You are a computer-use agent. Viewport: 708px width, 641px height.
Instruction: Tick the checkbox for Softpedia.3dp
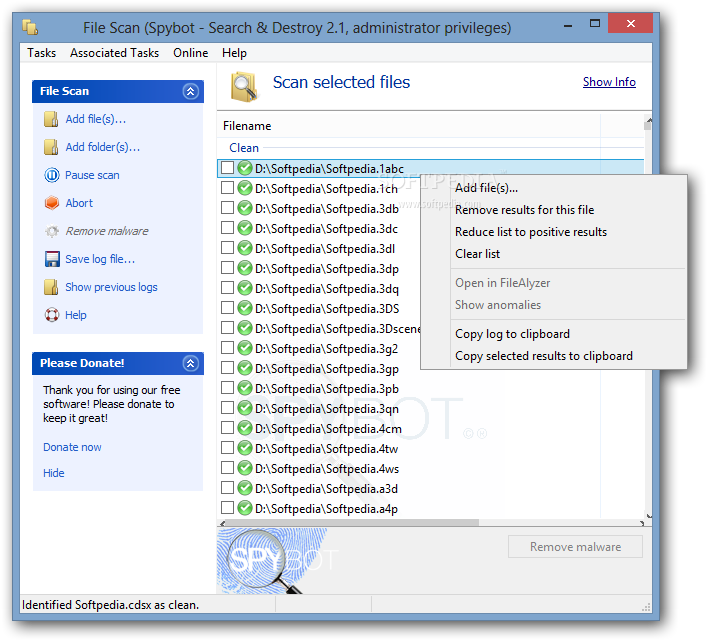[227, 268]
